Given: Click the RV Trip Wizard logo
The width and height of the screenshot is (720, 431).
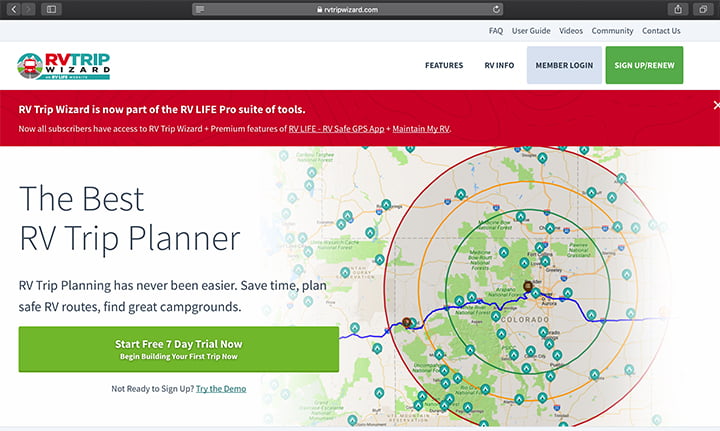Looking at the screenshot, I should [63, 66].
